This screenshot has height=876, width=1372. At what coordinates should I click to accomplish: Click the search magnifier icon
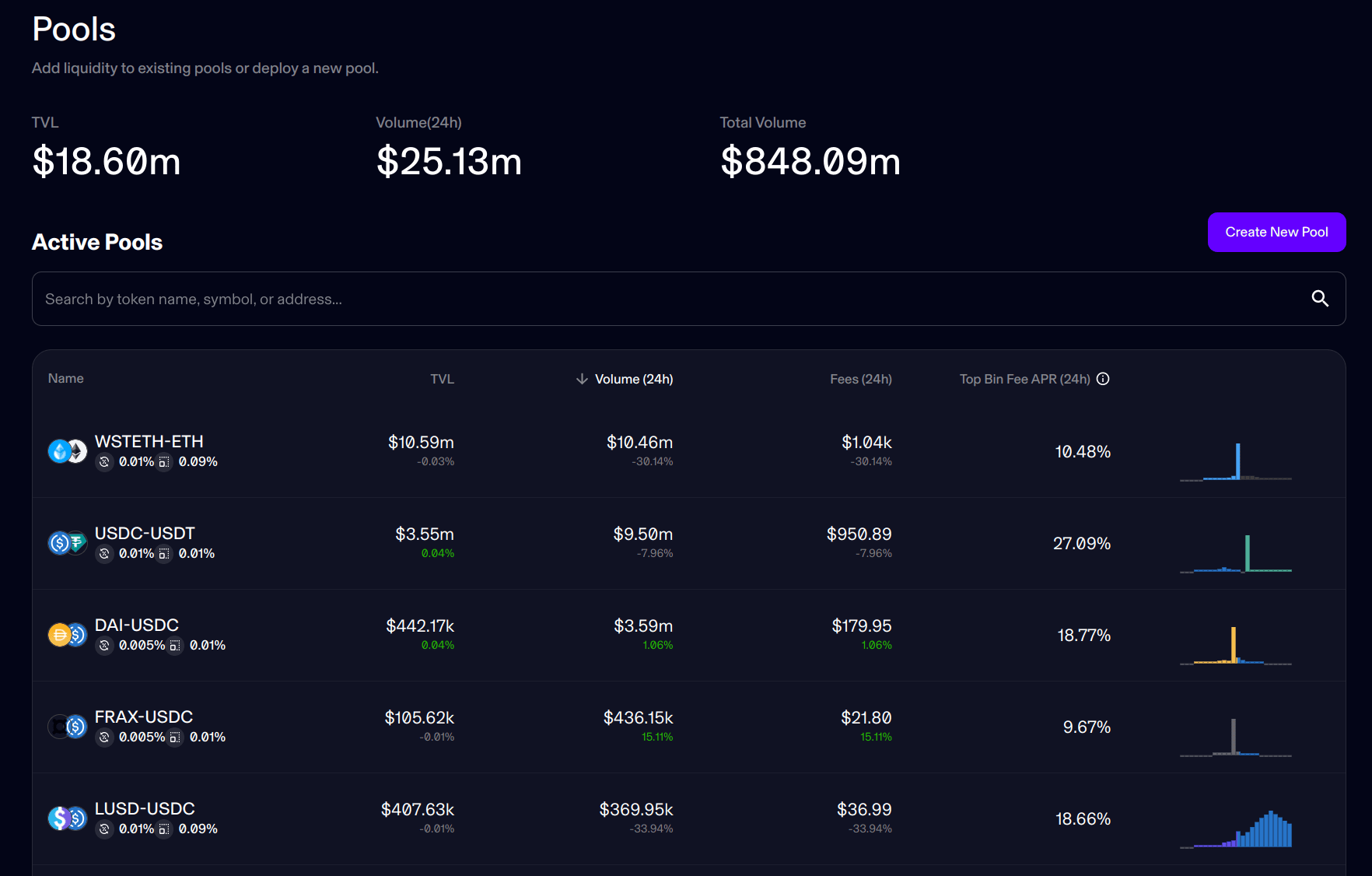click(1320, 299)
